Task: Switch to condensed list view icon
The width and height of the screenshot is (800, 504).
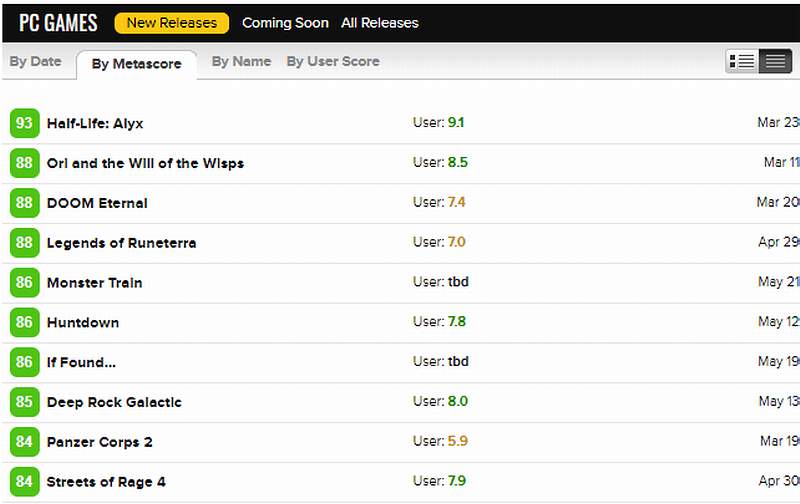Action: click(774, 61)
